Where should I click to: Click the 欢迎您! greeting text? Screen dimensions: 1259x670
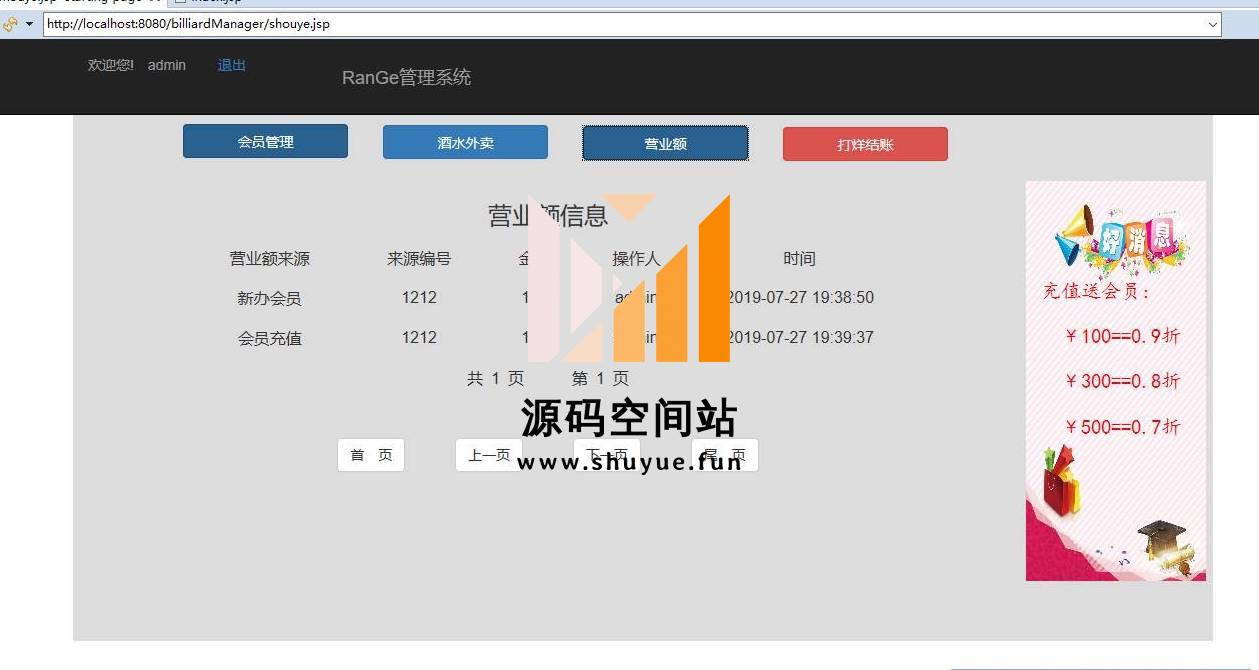(x=111, y=65)
